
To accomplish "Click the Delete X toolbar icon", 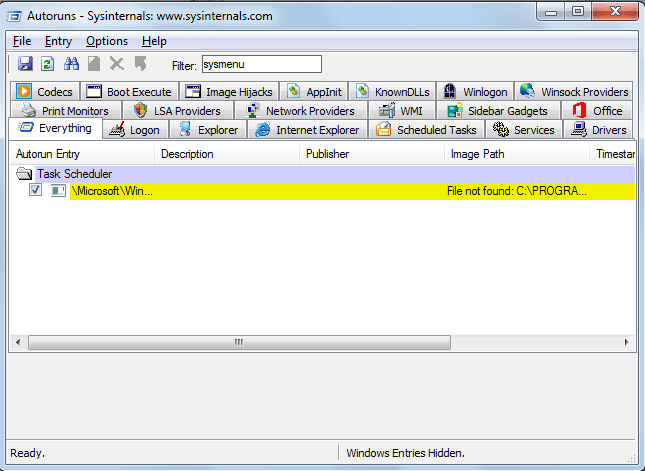I will coord(117,64).
